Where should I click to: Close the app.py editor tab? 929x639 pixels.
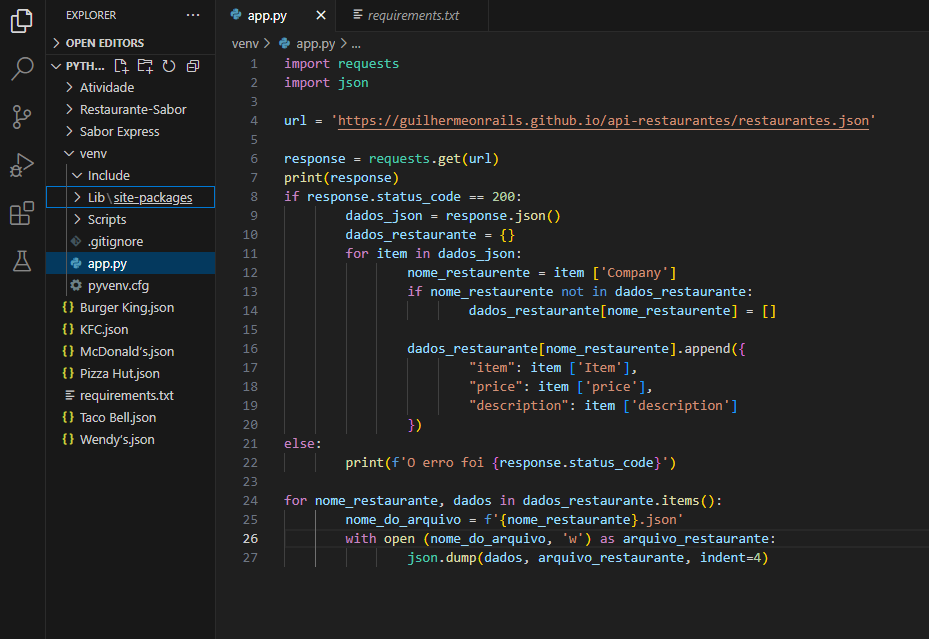321,15
